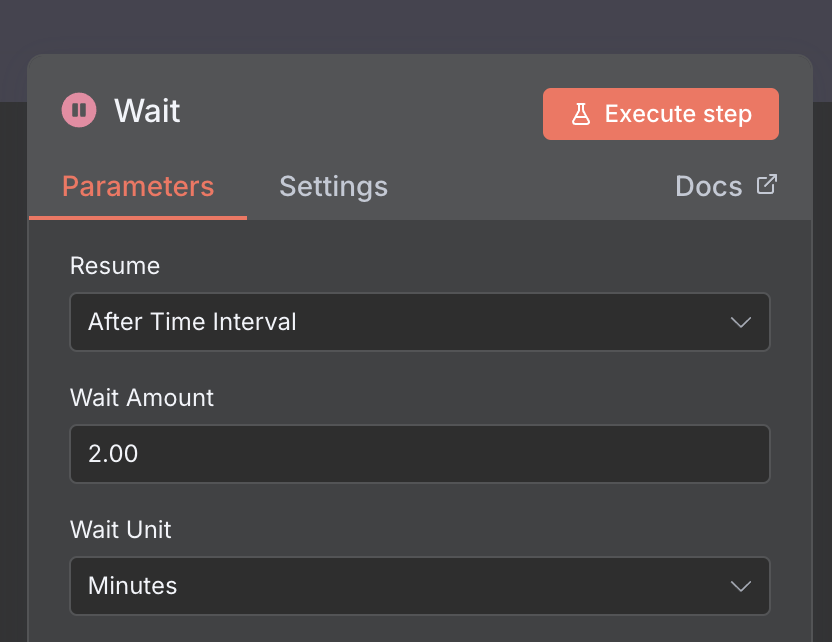Click the dimmed backdrop above the Wait panel
The height and width of the screenshot is (642, 832).
[x=416, y=25]
